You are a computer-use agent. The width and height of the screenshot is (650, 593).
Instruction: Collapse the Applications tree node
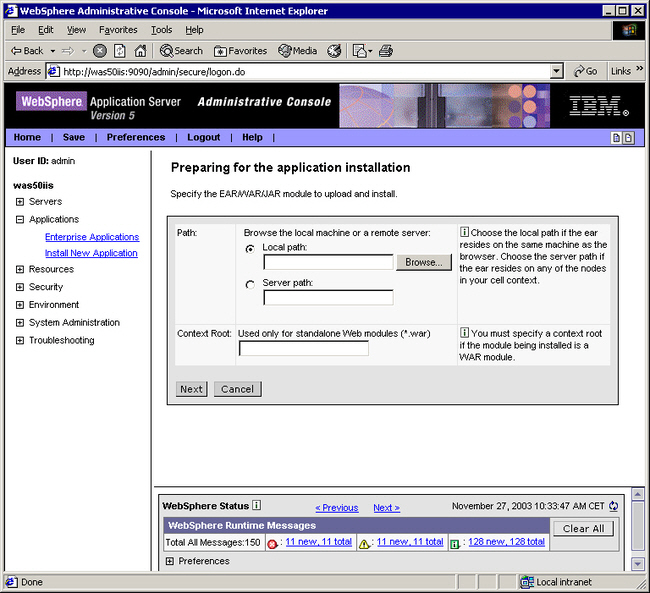click(x=19, y=219)
